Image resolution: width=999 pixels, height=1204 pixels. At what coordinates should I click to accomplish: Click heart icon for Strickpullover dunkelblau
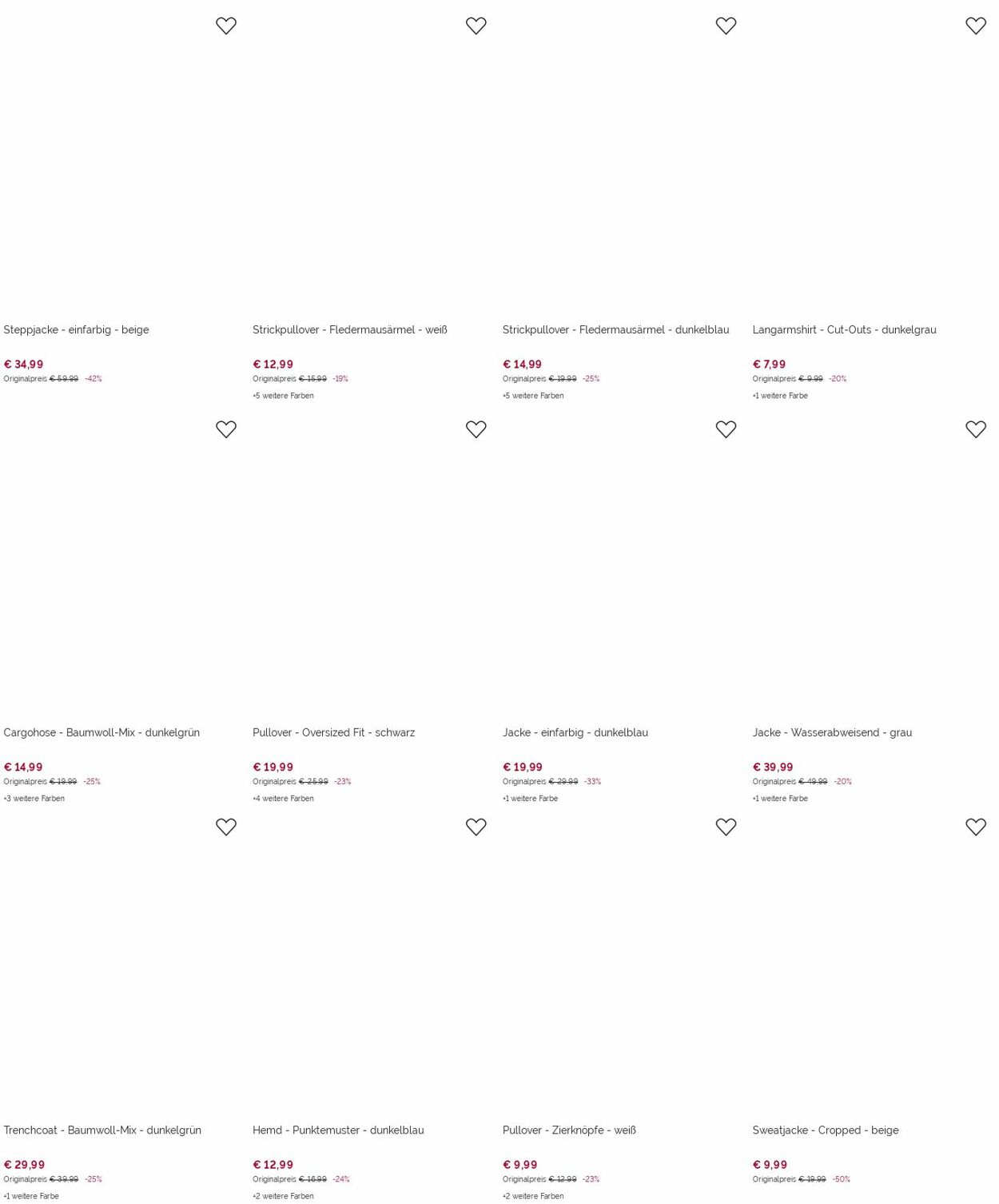click(726, 26)
